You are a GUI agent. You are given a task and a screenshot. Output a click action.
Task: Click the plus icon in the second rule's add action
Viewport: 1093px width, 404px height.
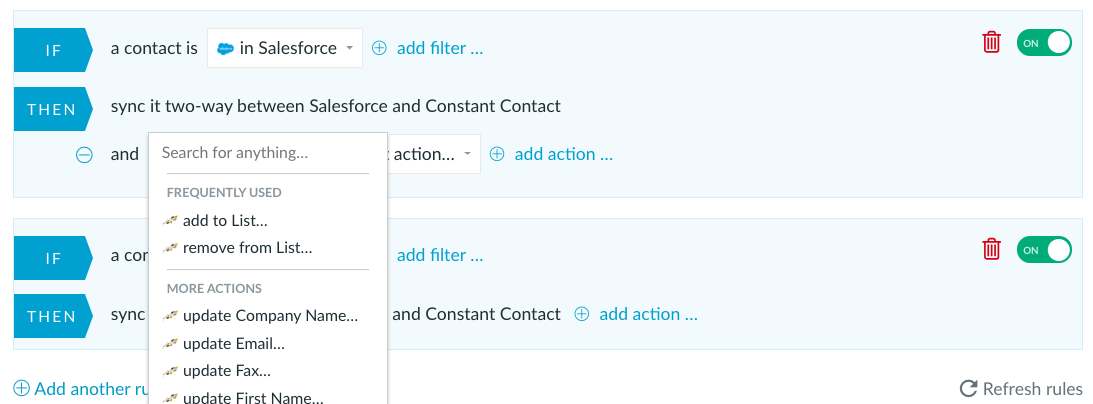(x=581, y=314)
